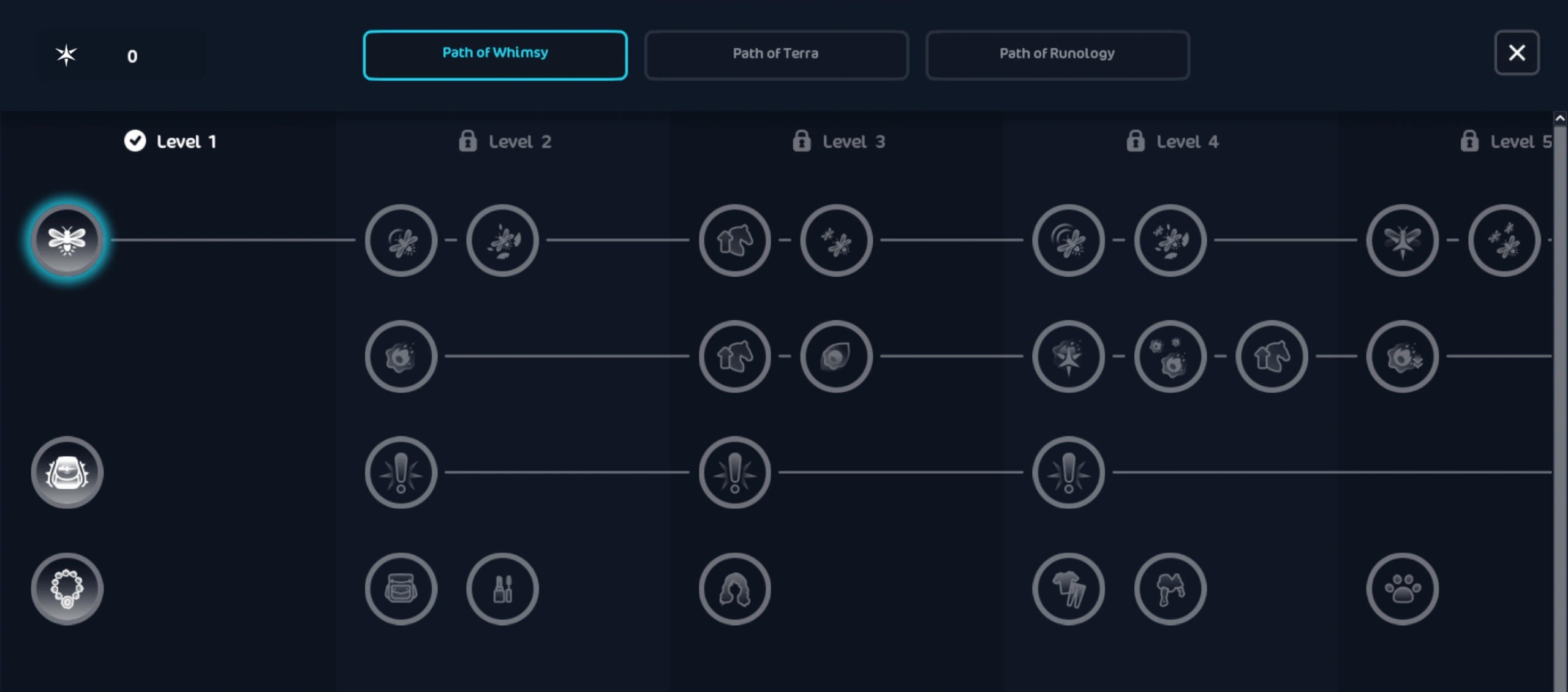Close the perk tree panel
The width and height of the screenshot is (1568, 692).
[x=1517, y=53]
